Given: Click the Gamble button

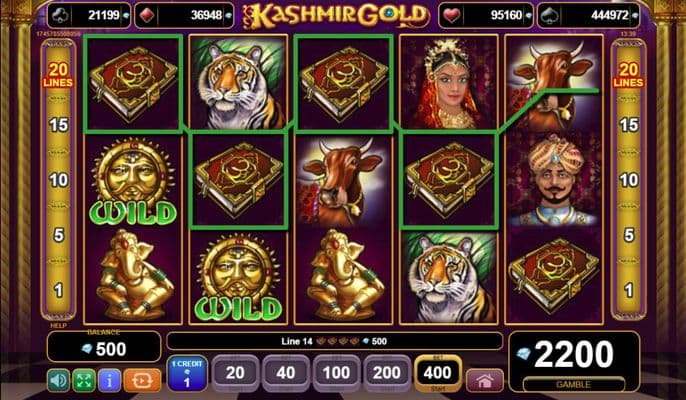Looking at the screenshot, I should coord(573,384).
